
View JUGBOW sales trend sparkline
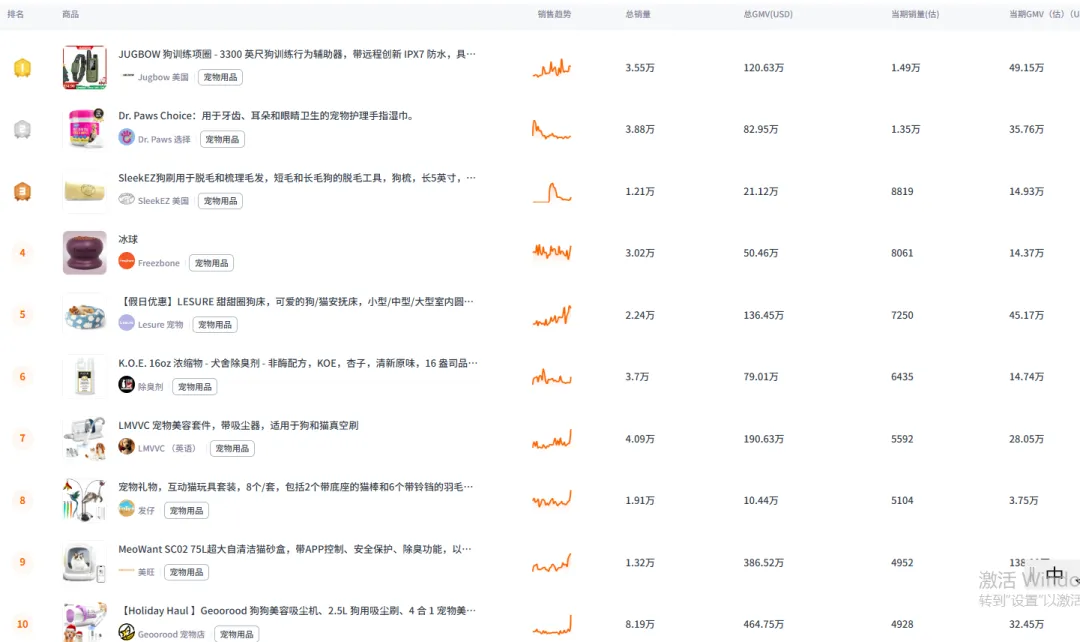click(552, 68)
